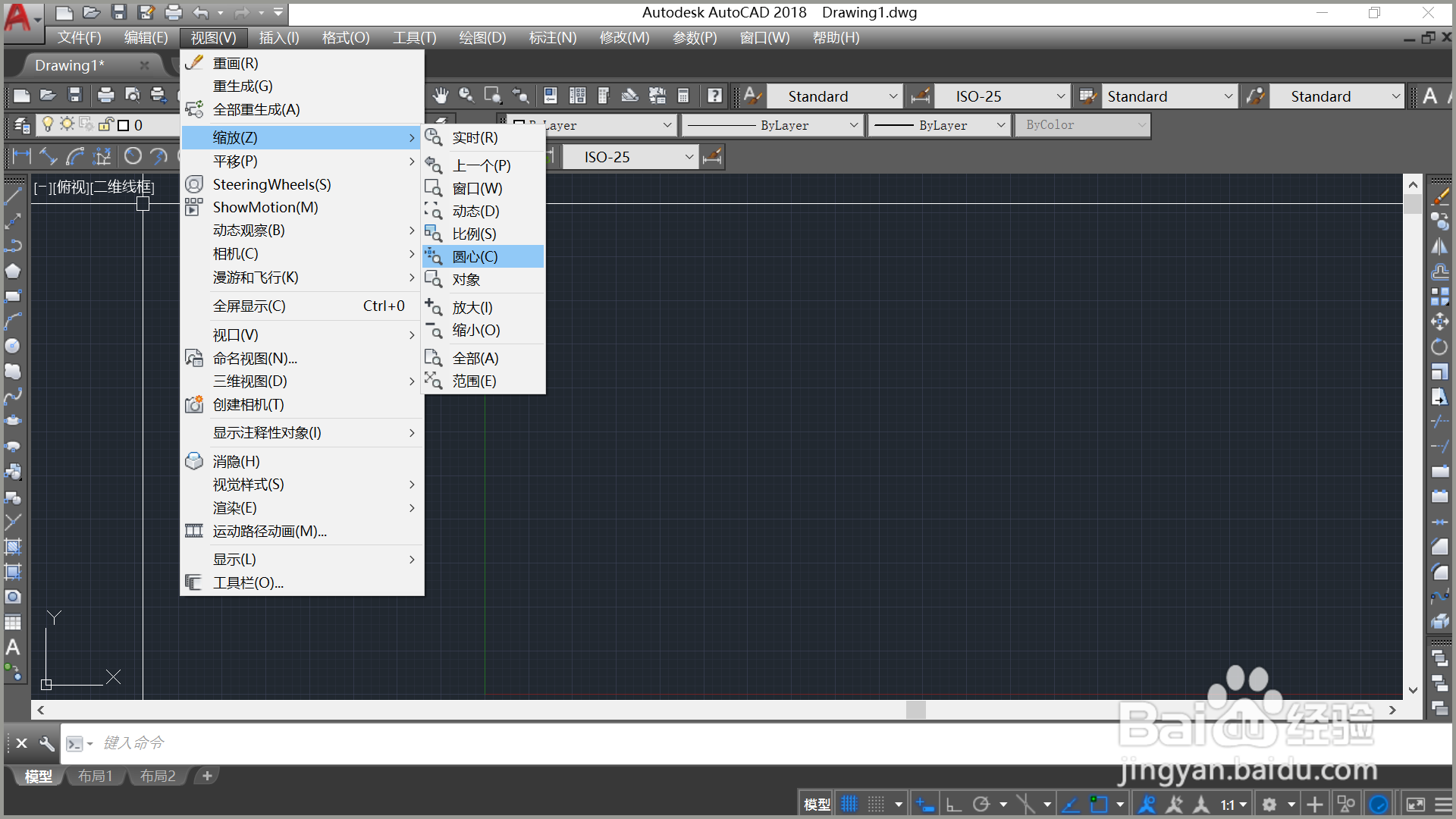Screen dimensions: 1456x819
Task: Click the Hide (消隐) teapot icon entry
Action: 195,461
